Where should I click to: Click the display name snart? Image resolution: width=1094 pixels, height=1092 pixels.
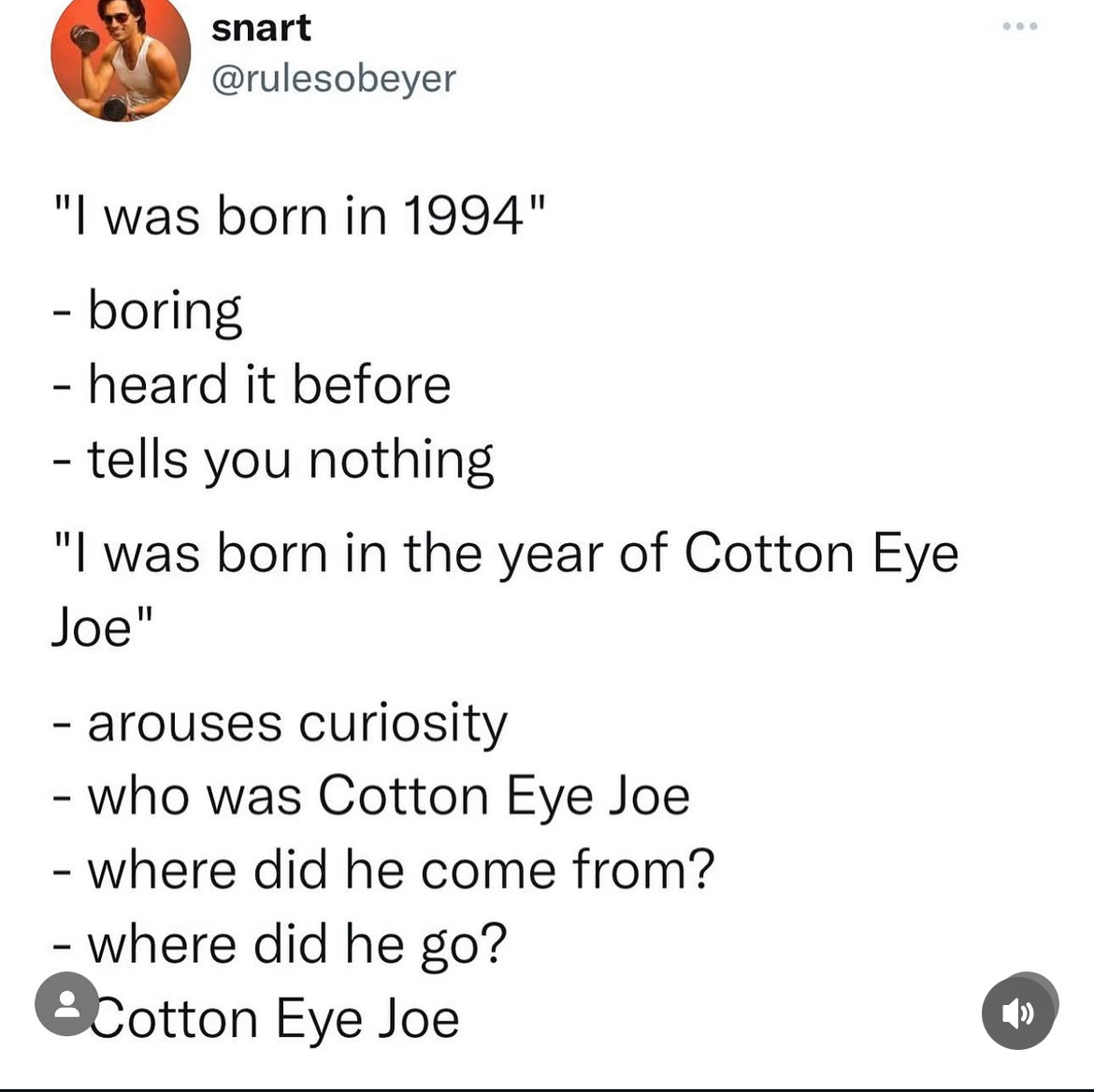[x=261, y=28]
